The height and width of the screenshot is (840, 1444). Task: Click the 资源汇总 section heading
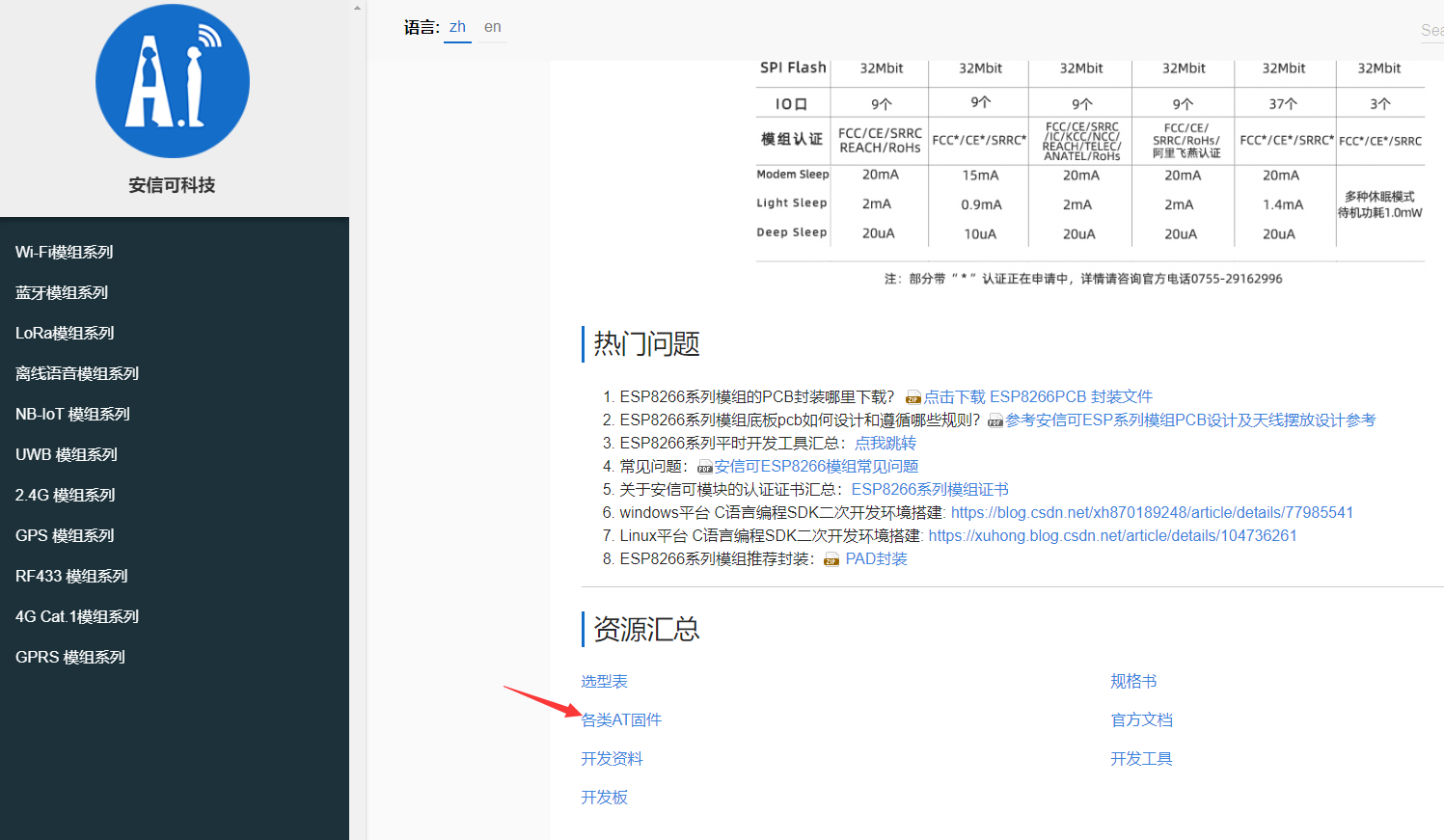point(646,630)
